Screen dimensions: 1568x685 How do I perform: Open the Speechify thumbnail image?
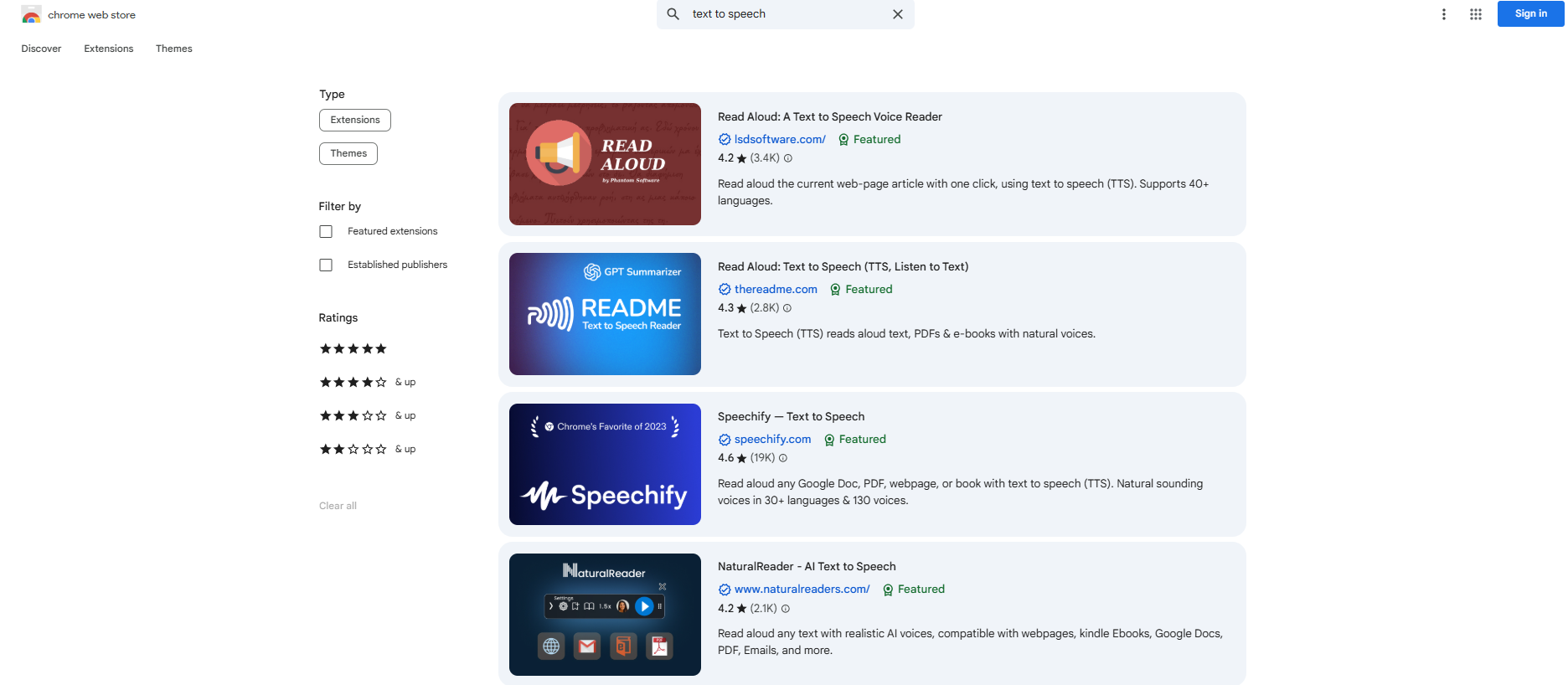[x=605, y=464]
